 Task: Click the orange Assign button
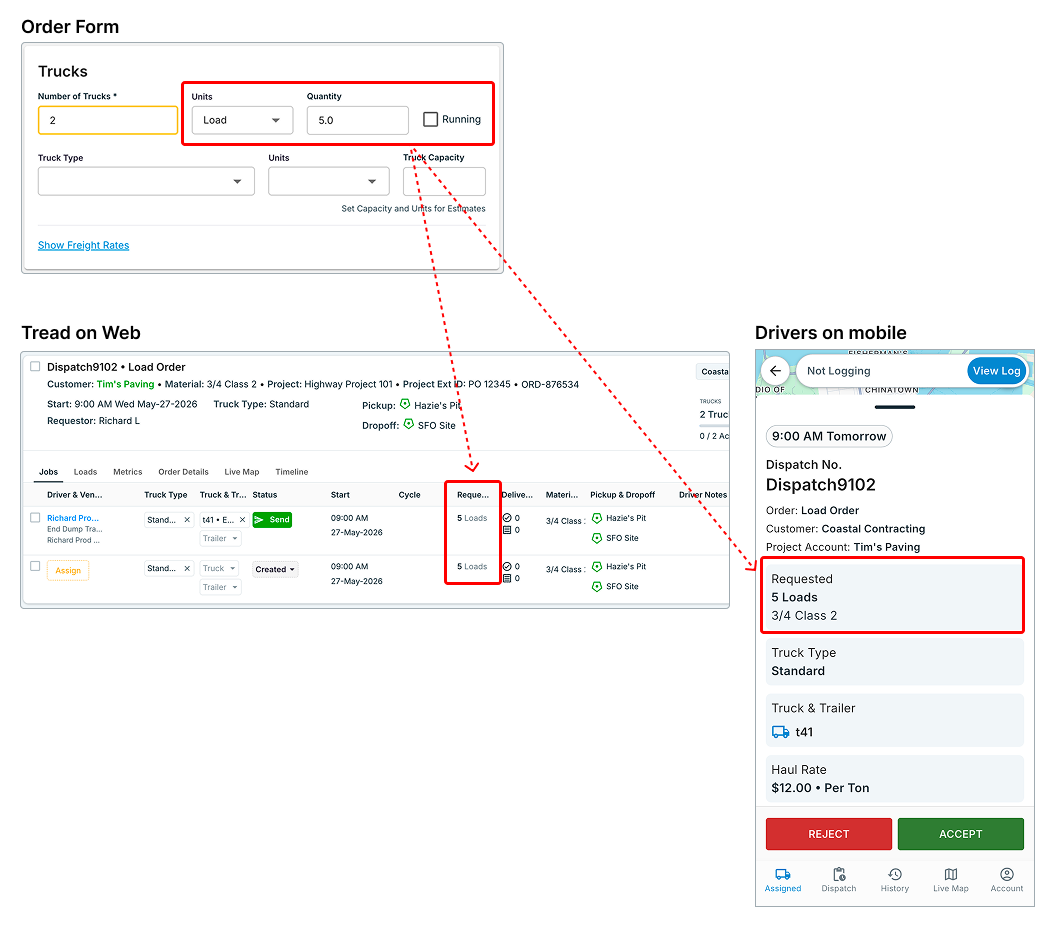tap(68, 570)
